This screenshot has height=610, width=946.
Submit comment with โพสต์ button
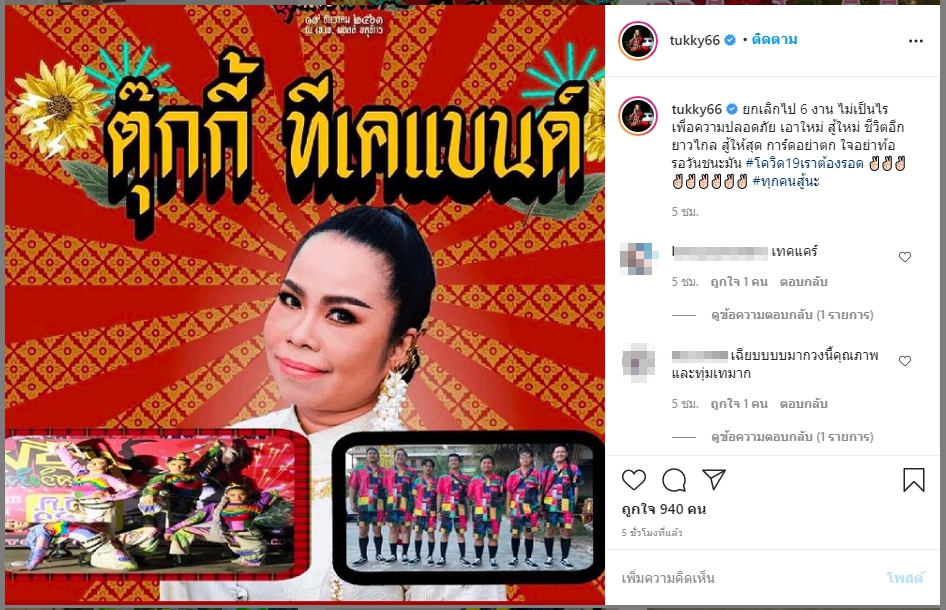[905, 578]
